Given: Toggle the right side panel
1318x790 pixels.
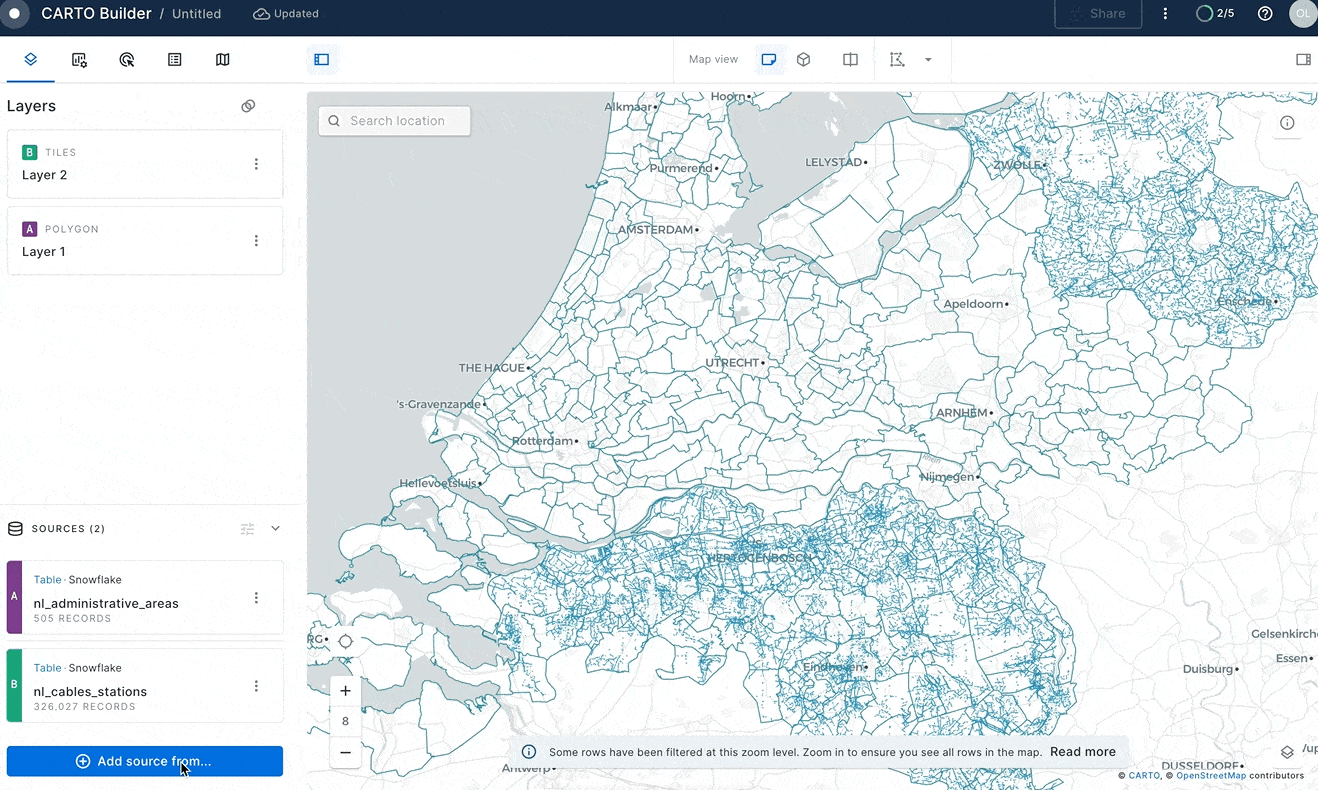Looking at the screenshot, I should [1303, 59].
